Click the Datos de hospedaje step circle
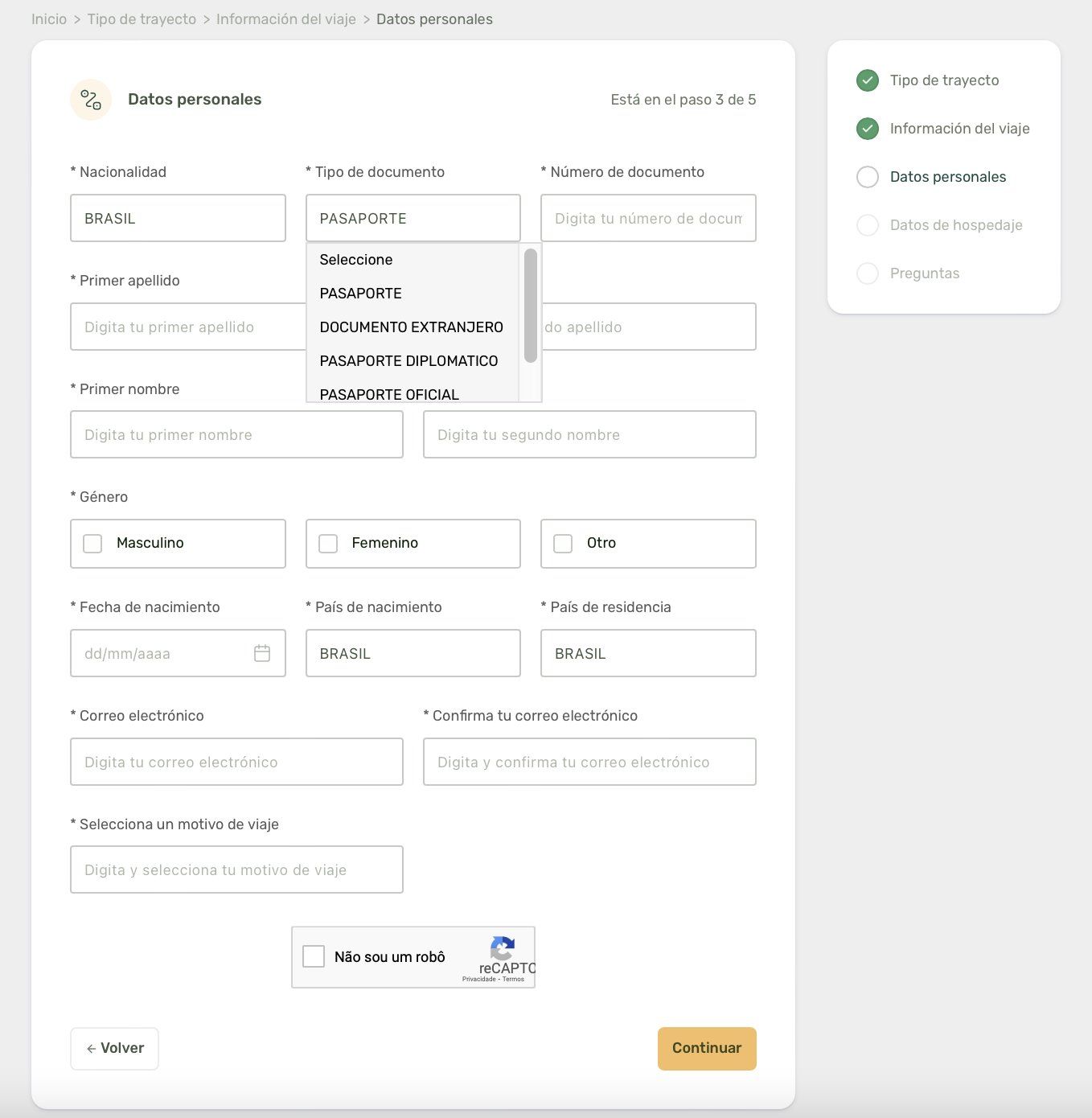1092x1118 pixels. pyautogui.click(x=868, y=225)
